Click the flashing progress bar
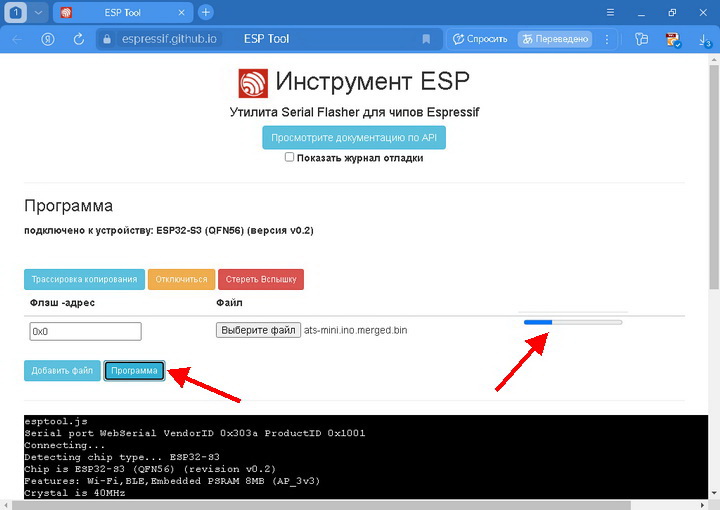This screenshot has height=510, width=720. (x=573, y=322)
